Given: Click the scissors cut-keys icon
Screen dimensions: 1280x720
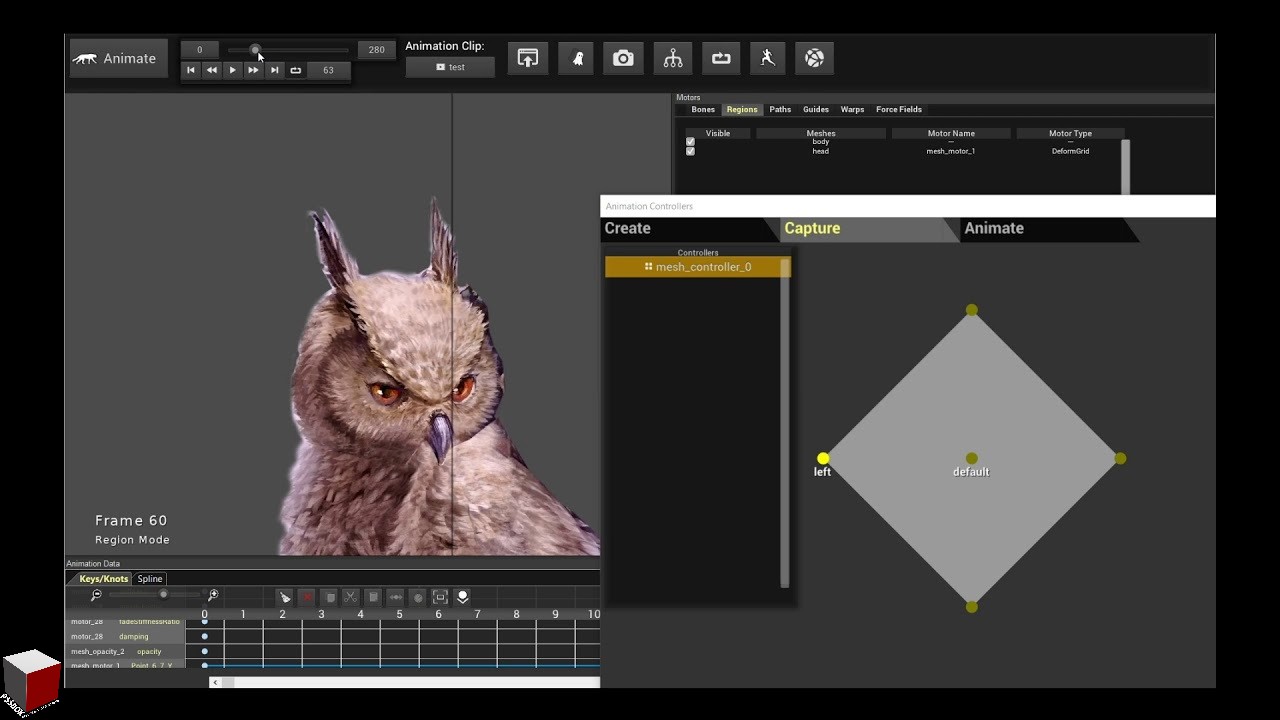Looking at the screenshot, I should pos(351,597).
